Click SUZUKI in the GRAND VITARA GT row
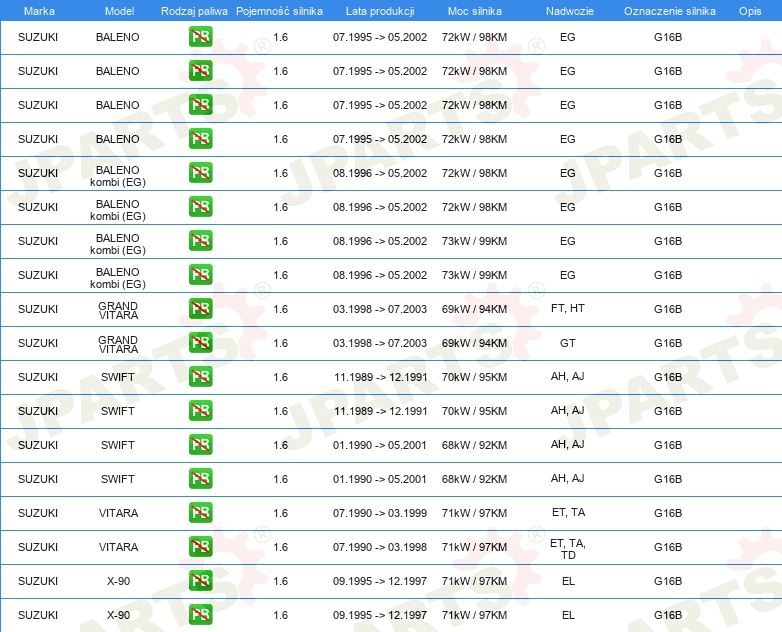The height and width of the screenshot is (632, 782). (38, 343)
